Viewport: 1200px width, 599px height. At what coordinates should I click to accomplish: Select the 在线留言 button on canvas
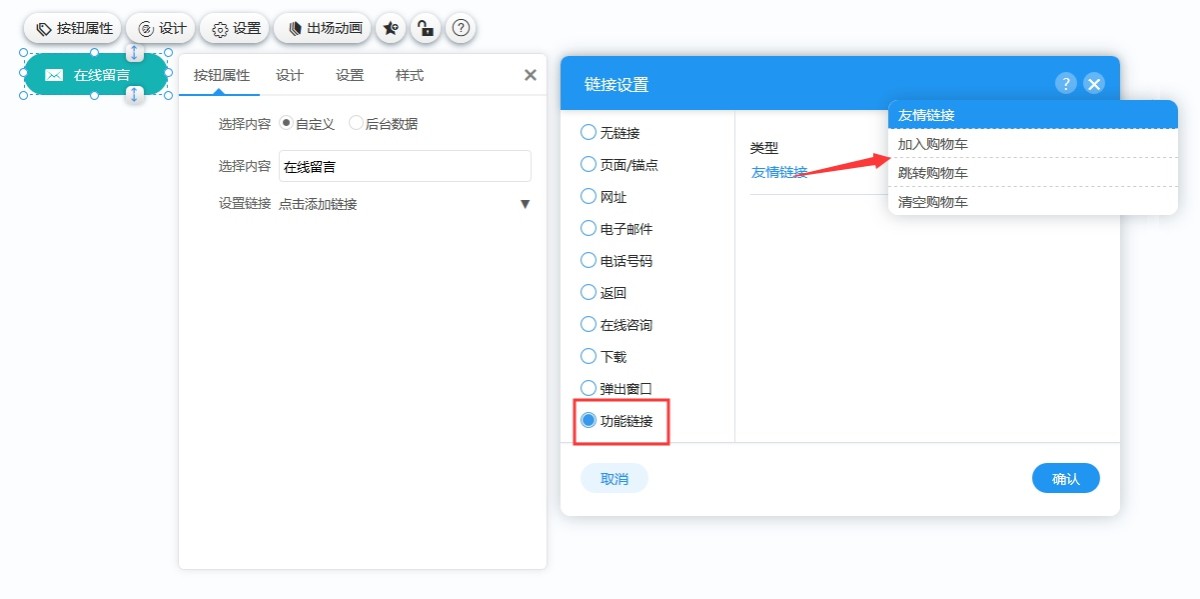pyautogui.click(x=95, y=74)
